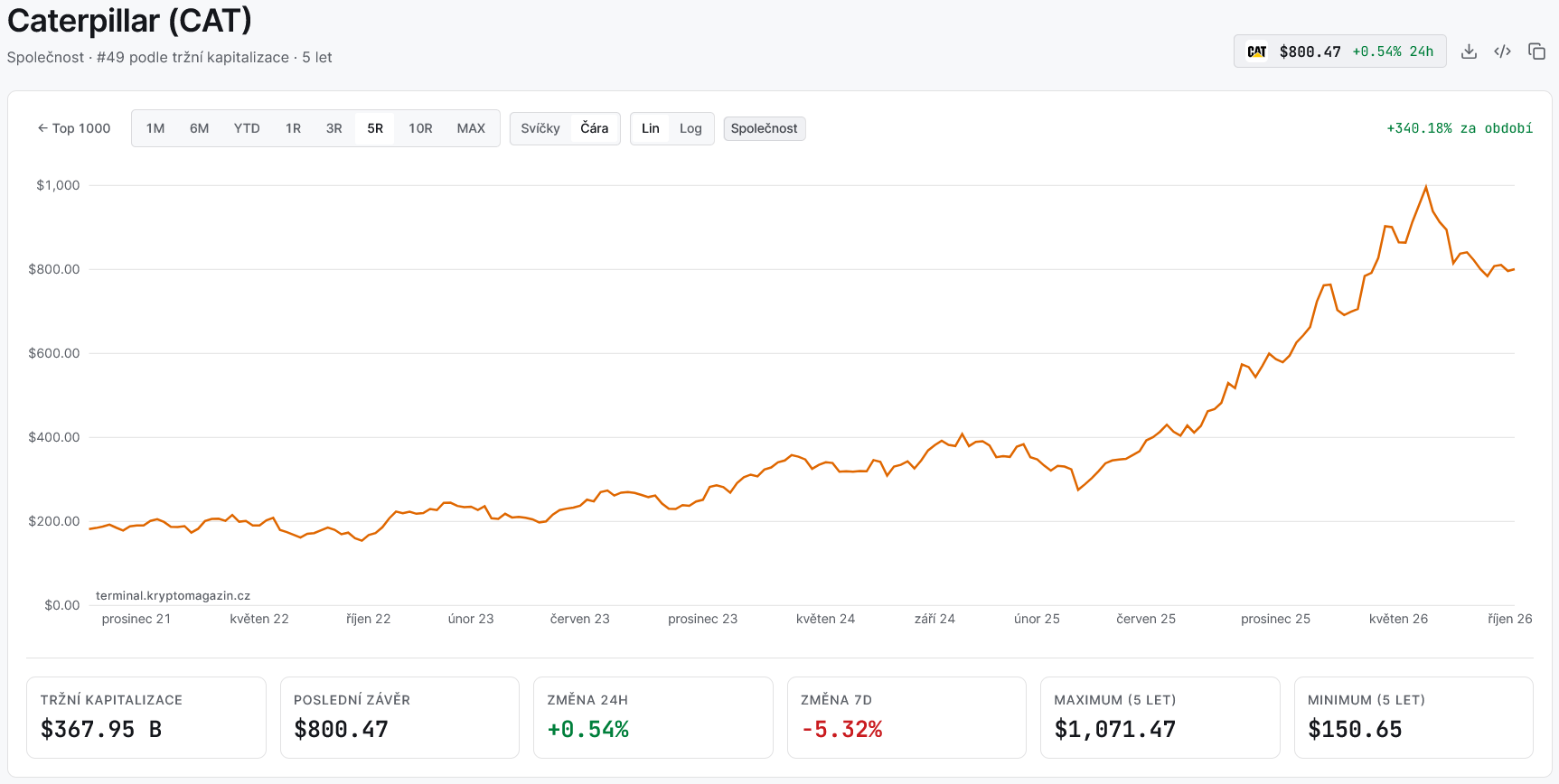Click the $800.47 price badge
1559x784 pixels.
[x=1339, y=51]
